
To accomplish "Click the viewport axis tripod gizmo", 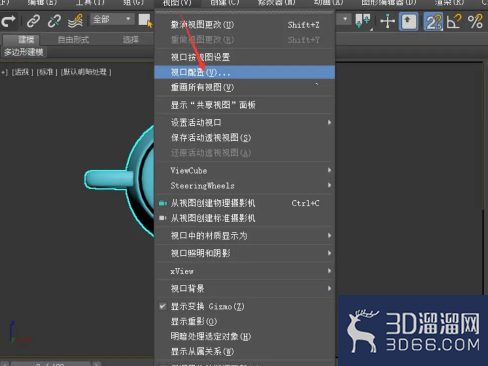I will pyautogui.click(x=20, y=332).
